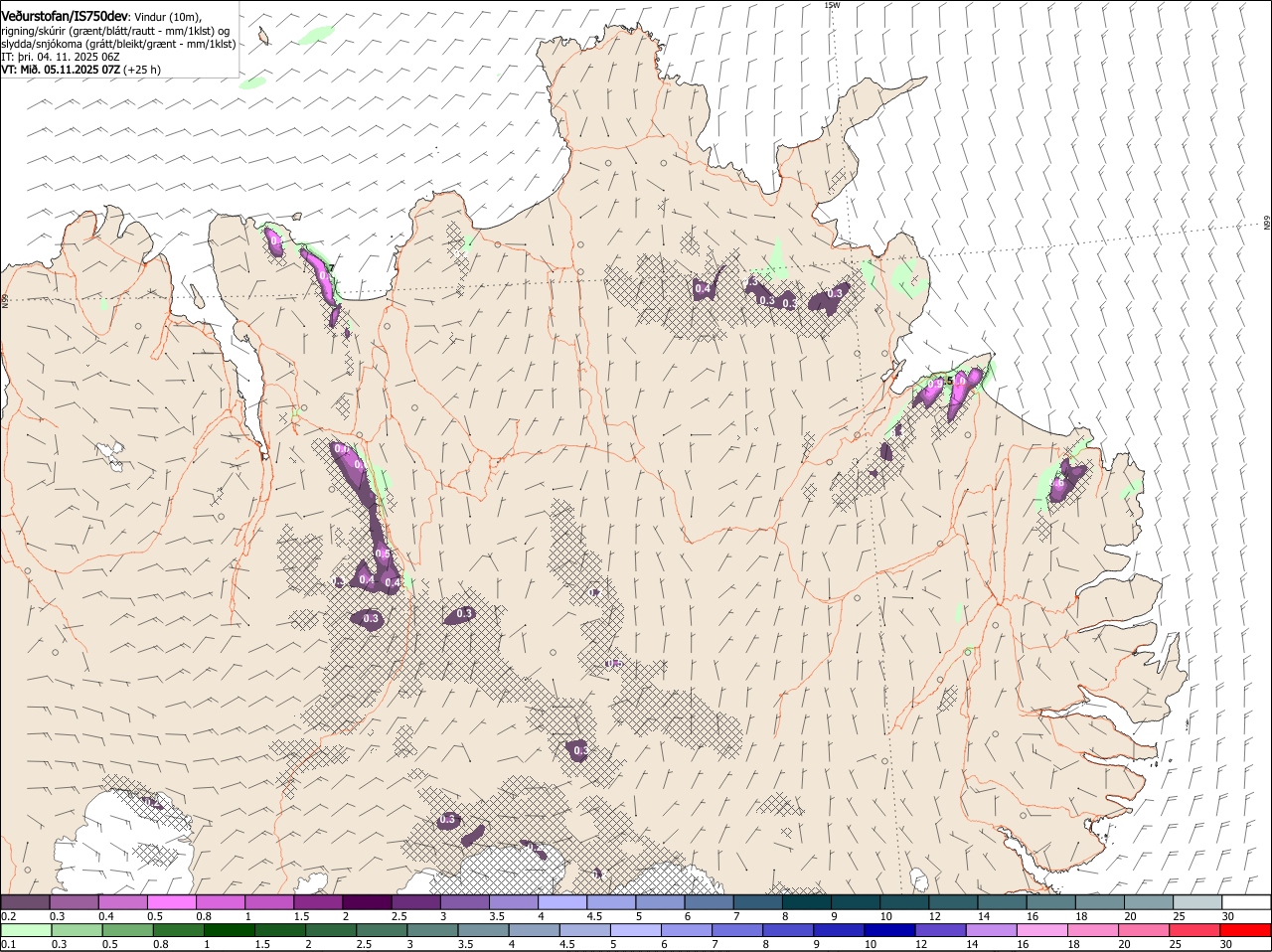Click the pale green swatch above 0.1, lower legend
This screenshot has width=1272, height=952.
tap(27, 931)
